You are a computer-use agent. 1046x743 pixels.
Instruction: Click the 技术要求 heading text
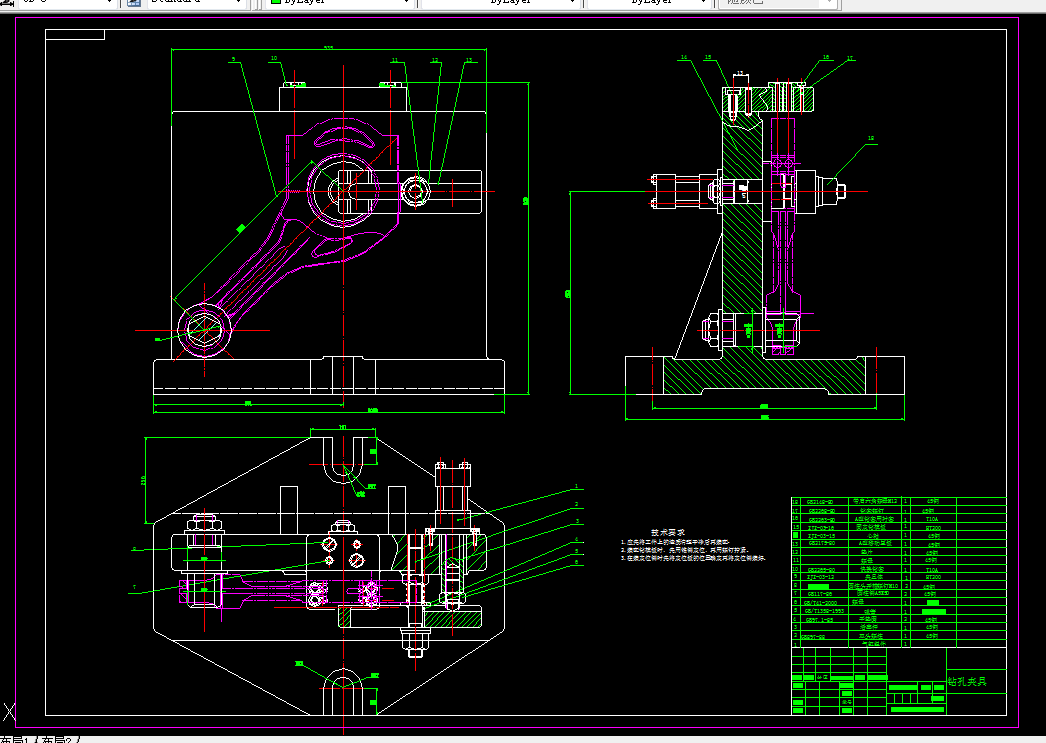[668, 532]
